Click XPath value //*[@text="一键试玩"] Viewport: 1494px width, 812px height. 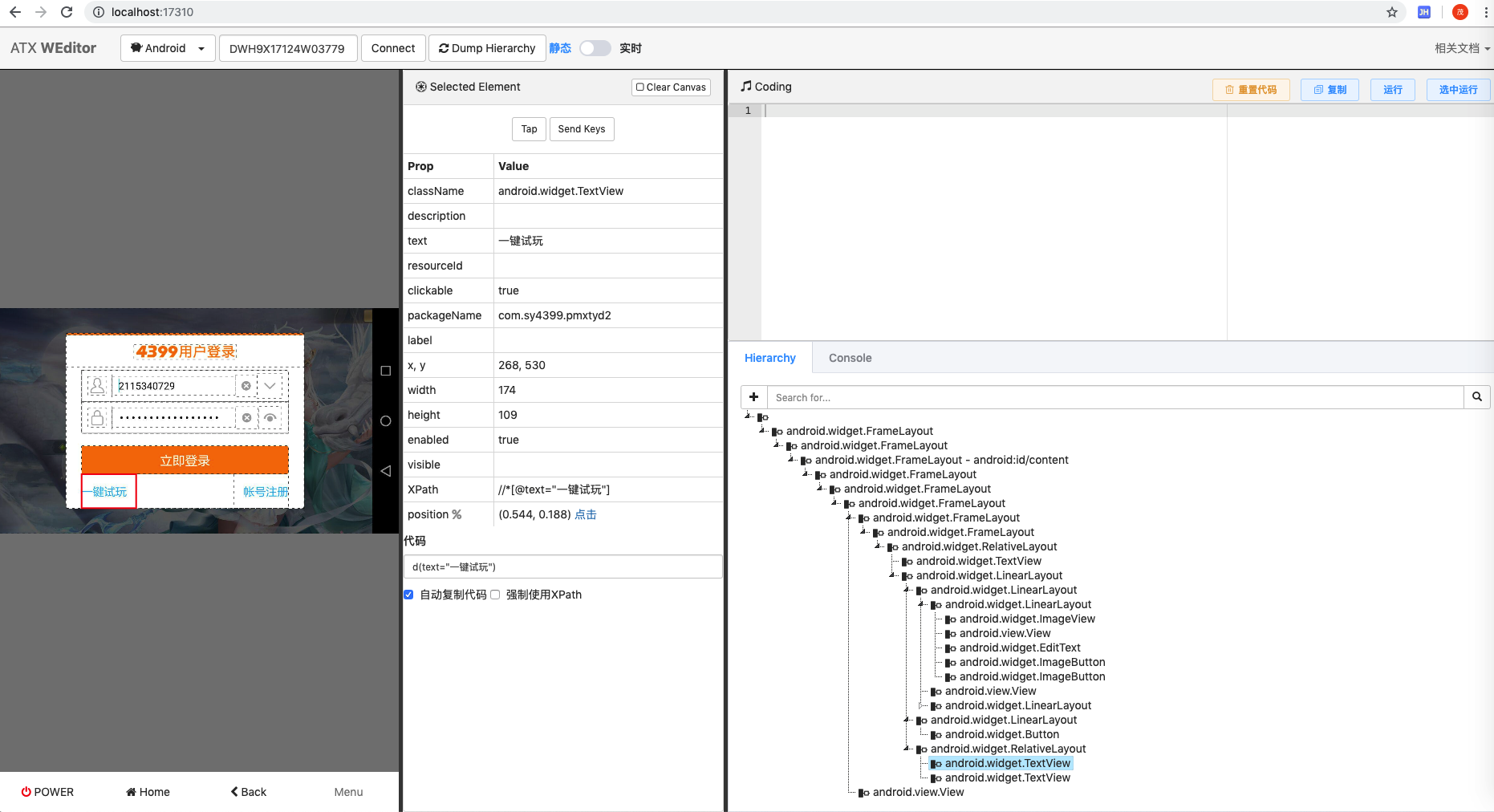click(554, 489)
